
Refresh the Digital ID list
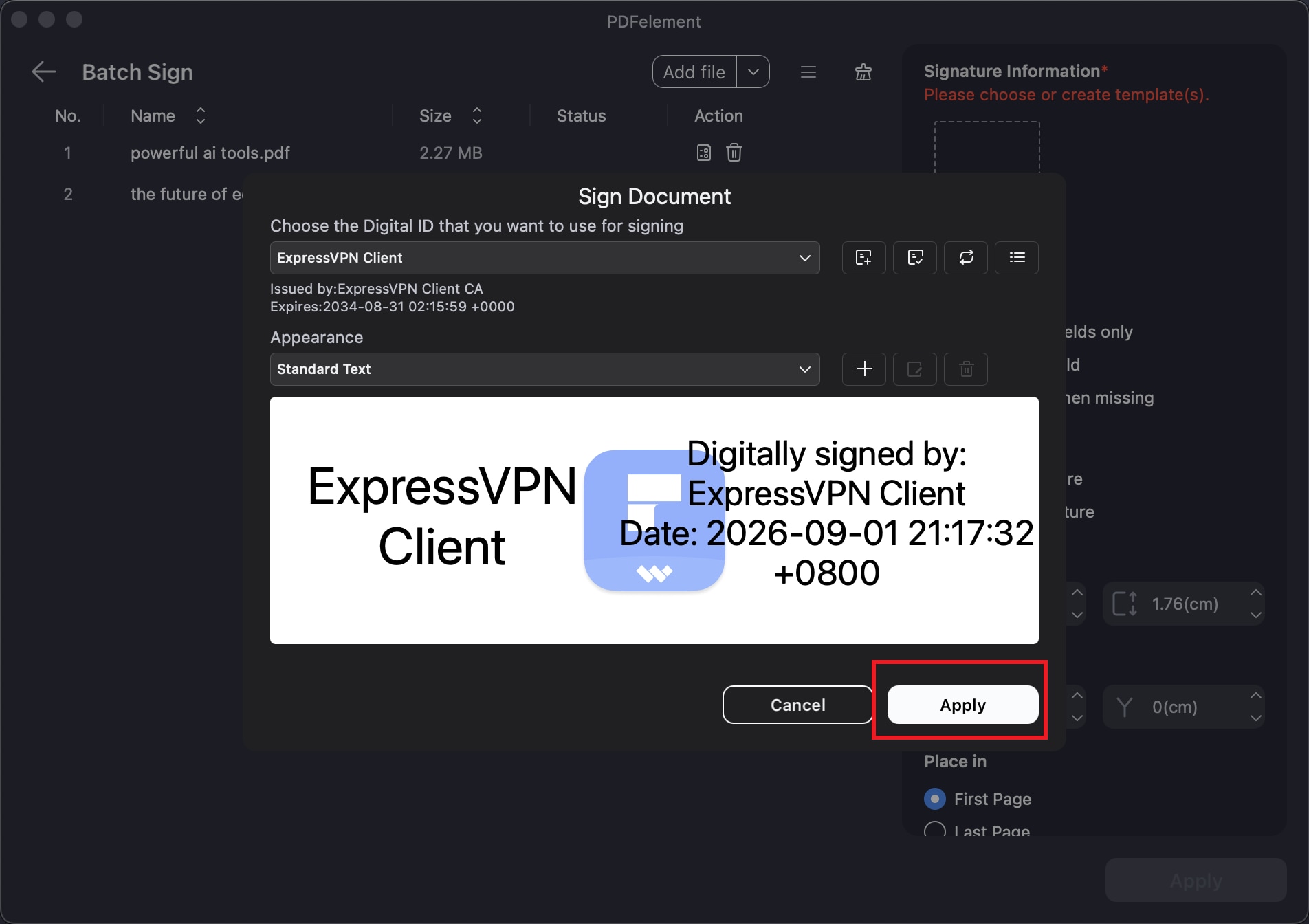click(966, 258)
